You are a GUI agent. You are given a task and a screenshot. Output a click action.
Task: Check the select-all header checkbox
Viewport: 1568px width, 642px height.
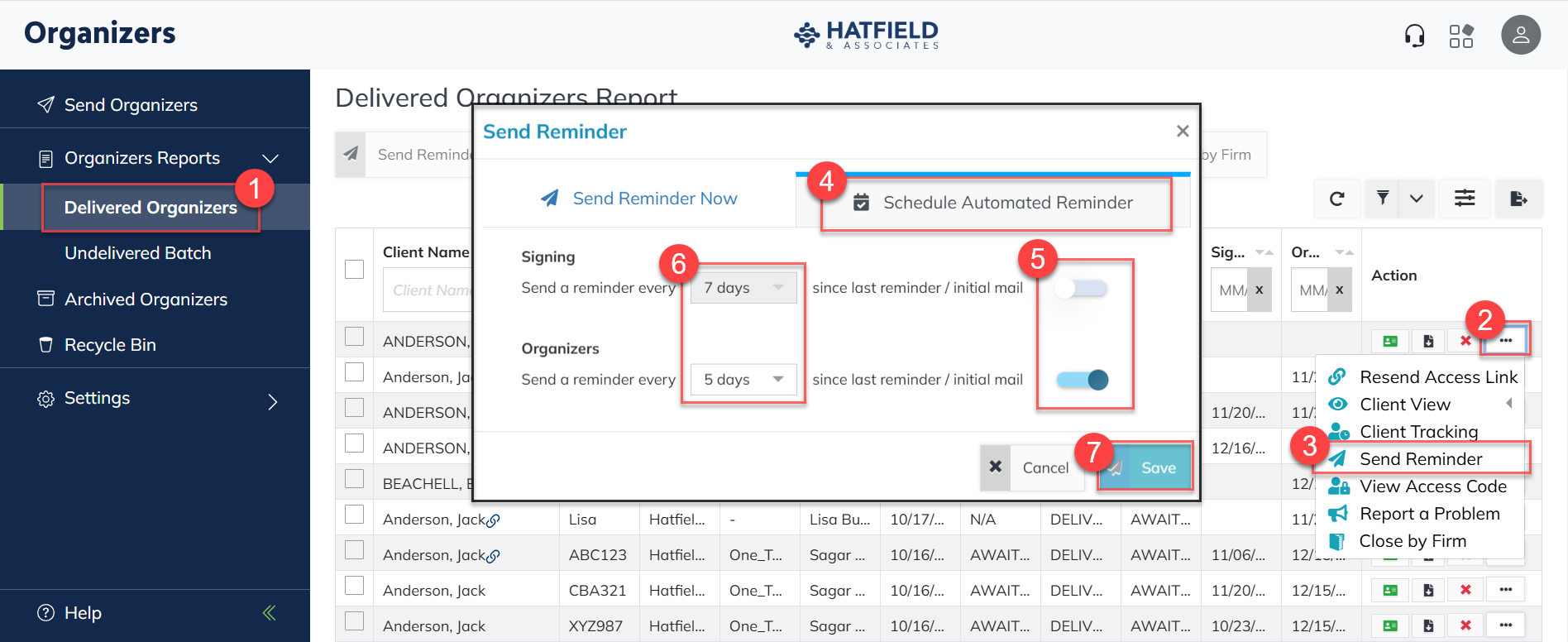(354, 270)
